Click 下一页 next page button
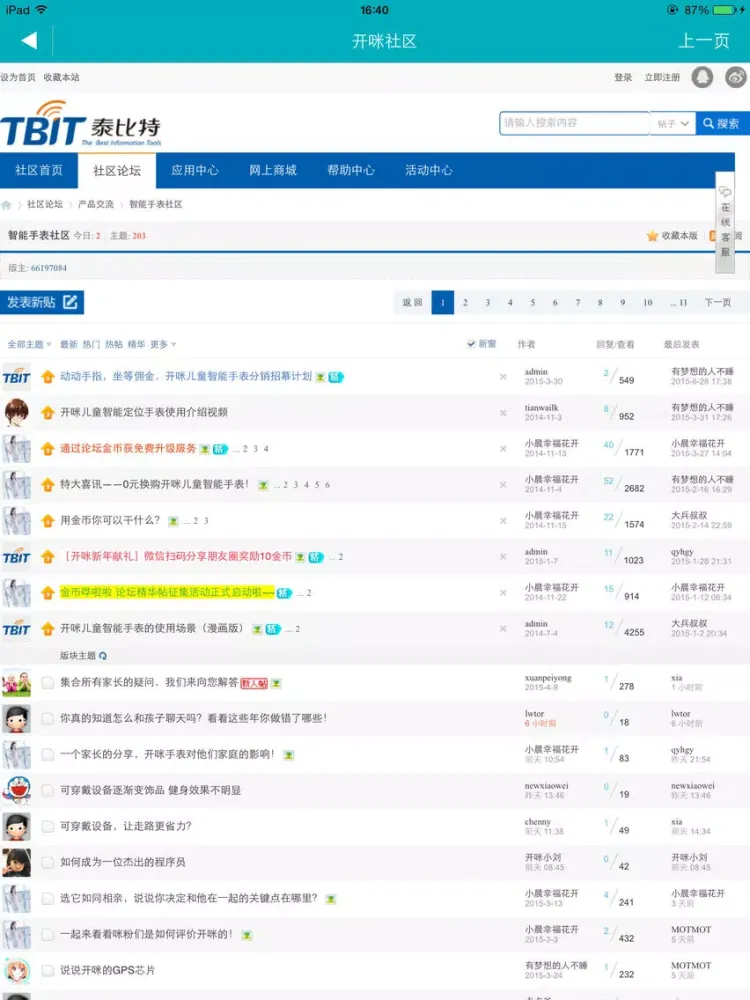Viewport: 750px width, 1000px height. click(x=717, y=302)
